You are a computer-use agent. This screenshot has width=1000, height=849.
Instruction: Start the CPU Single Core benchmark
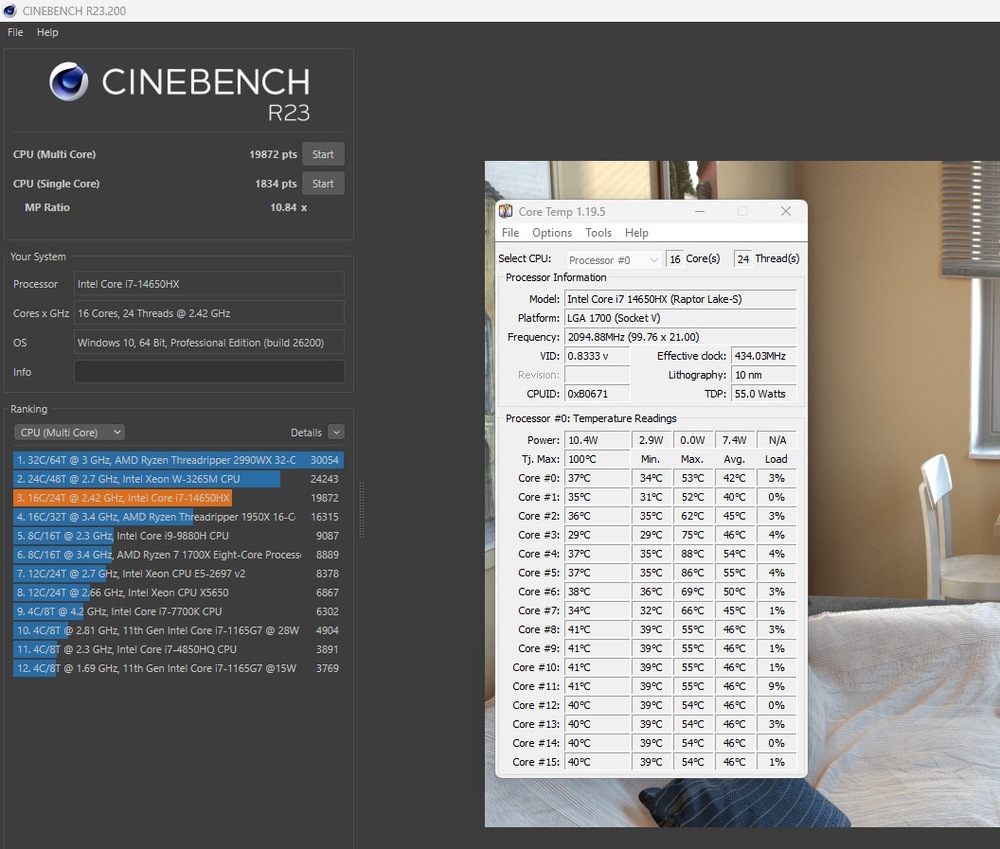[323, 184]
